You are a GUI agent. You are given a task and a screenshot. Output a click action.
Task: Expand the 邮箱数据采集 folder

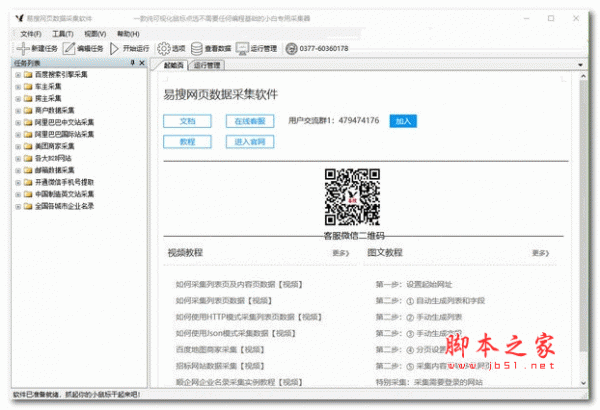click(18, 170)
